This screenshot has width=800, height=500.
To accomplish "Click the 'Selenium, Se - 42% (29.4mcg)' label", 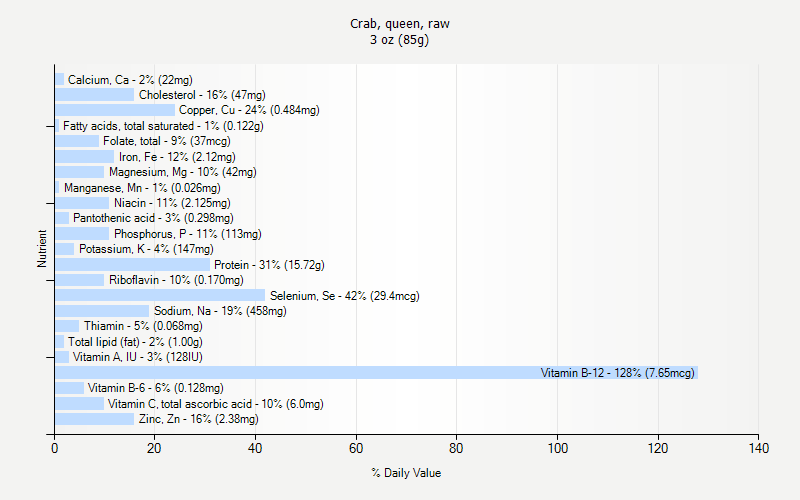I will click(344, 295).
